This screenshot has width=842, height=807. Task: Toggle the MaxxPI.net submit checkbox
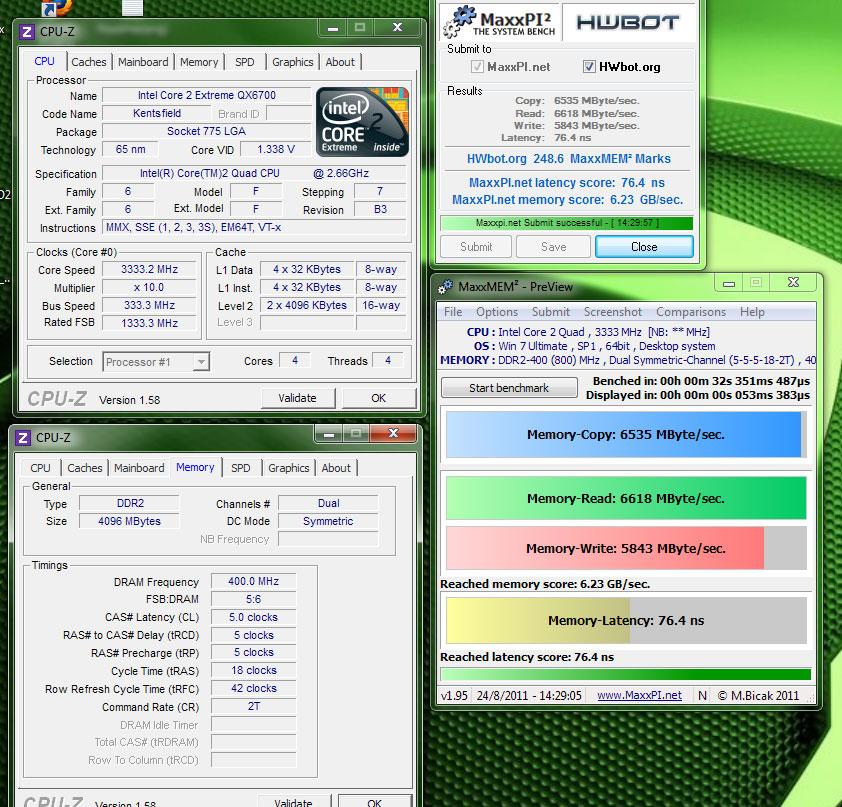[x=476, y=67]
